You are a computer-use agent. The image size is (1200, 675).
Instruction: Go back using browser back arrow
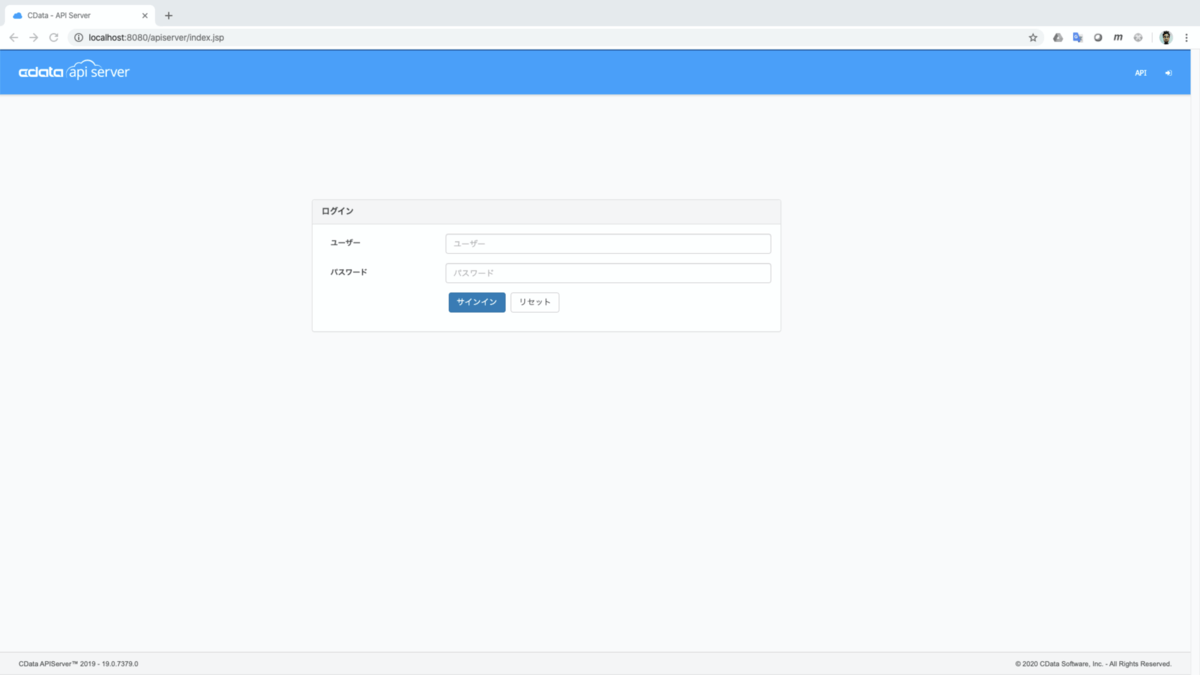pyautogui.click(x=13, y=38)
